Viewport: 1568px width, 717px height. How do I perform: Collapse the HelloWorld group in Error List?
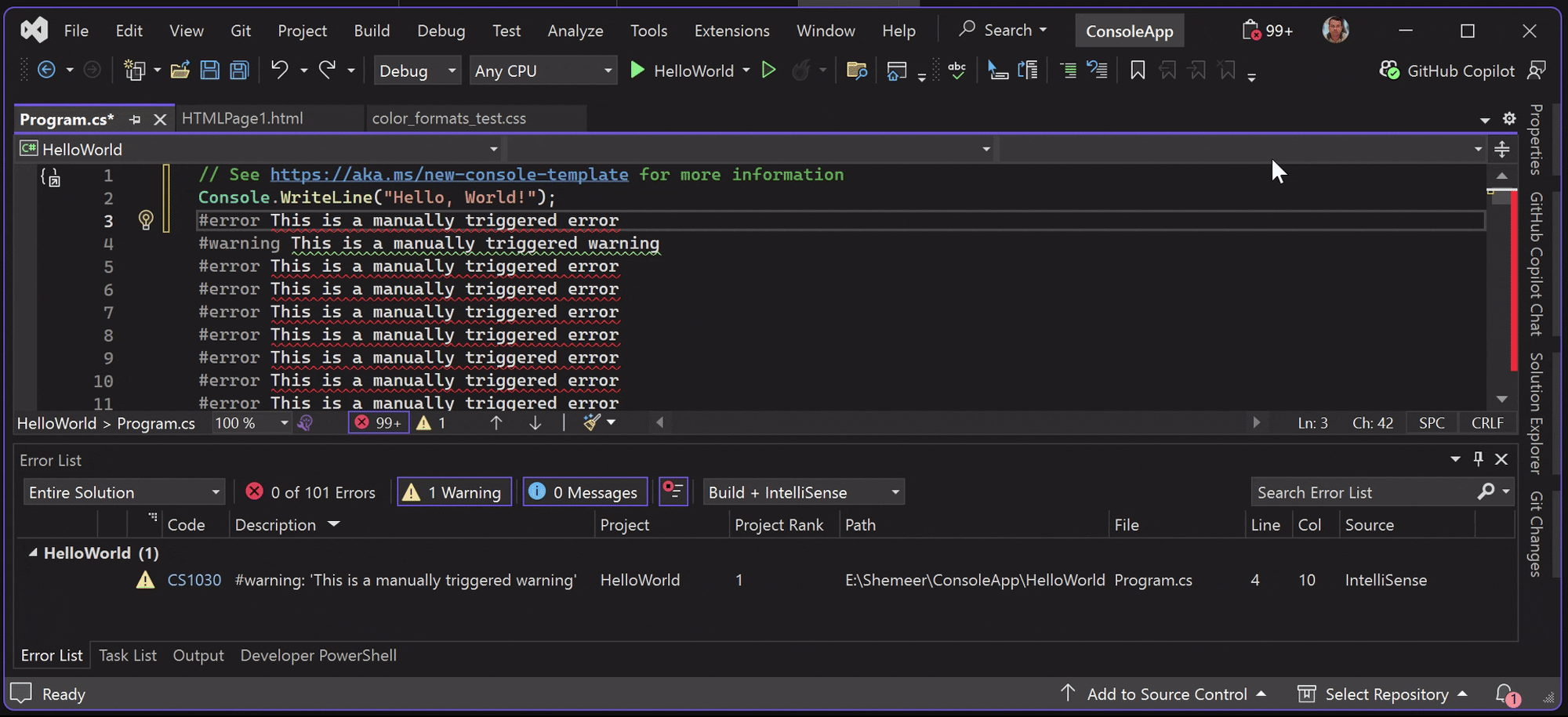tap(33, 552)
